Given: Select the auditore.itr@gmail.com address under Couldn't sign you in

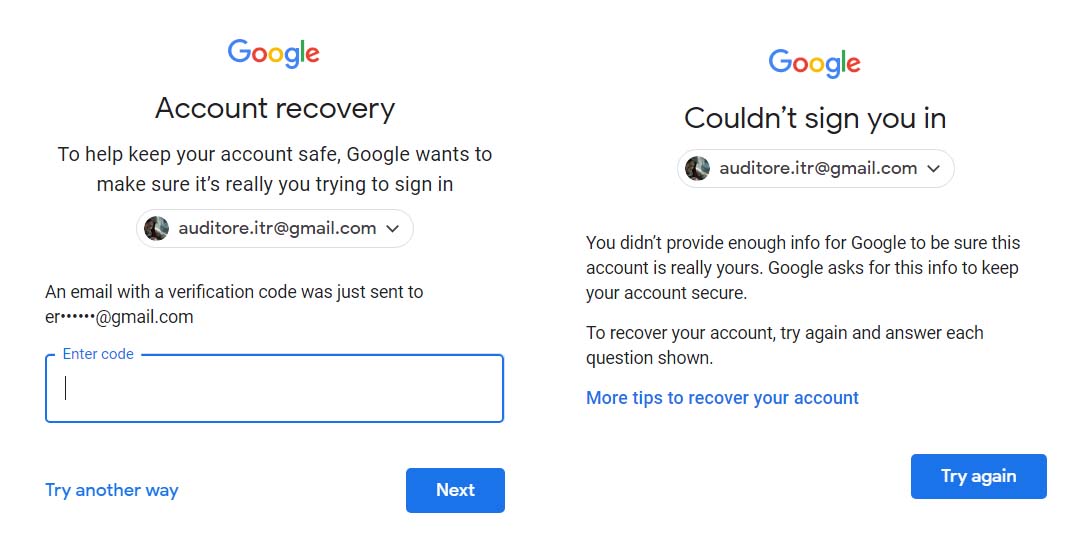Looking at the screenshot, I should click(818, 168).
